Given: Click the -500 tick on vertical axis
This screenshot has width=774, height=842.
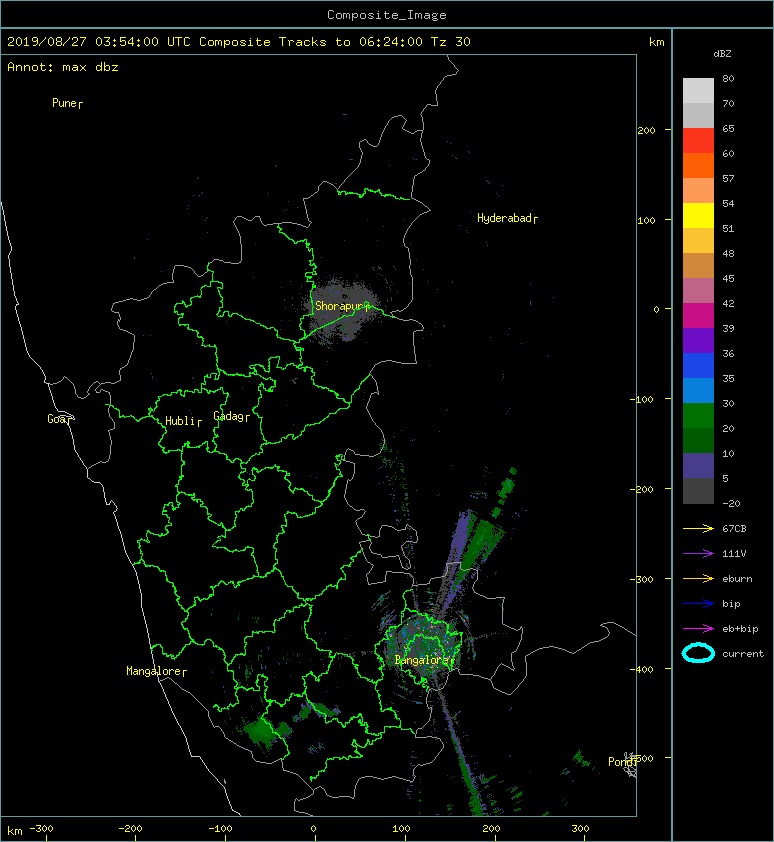Looking at the screenshot, I should [x=642, y=758].
